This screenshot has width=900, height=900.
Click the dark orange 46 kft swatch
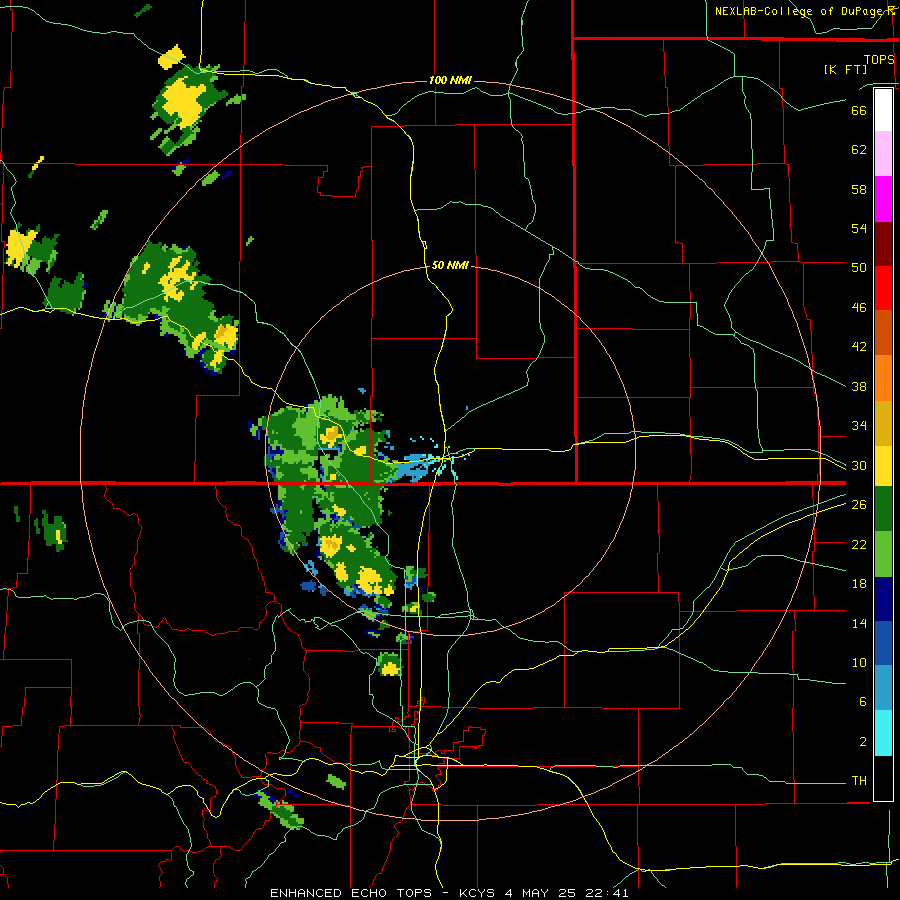[883, 332]
